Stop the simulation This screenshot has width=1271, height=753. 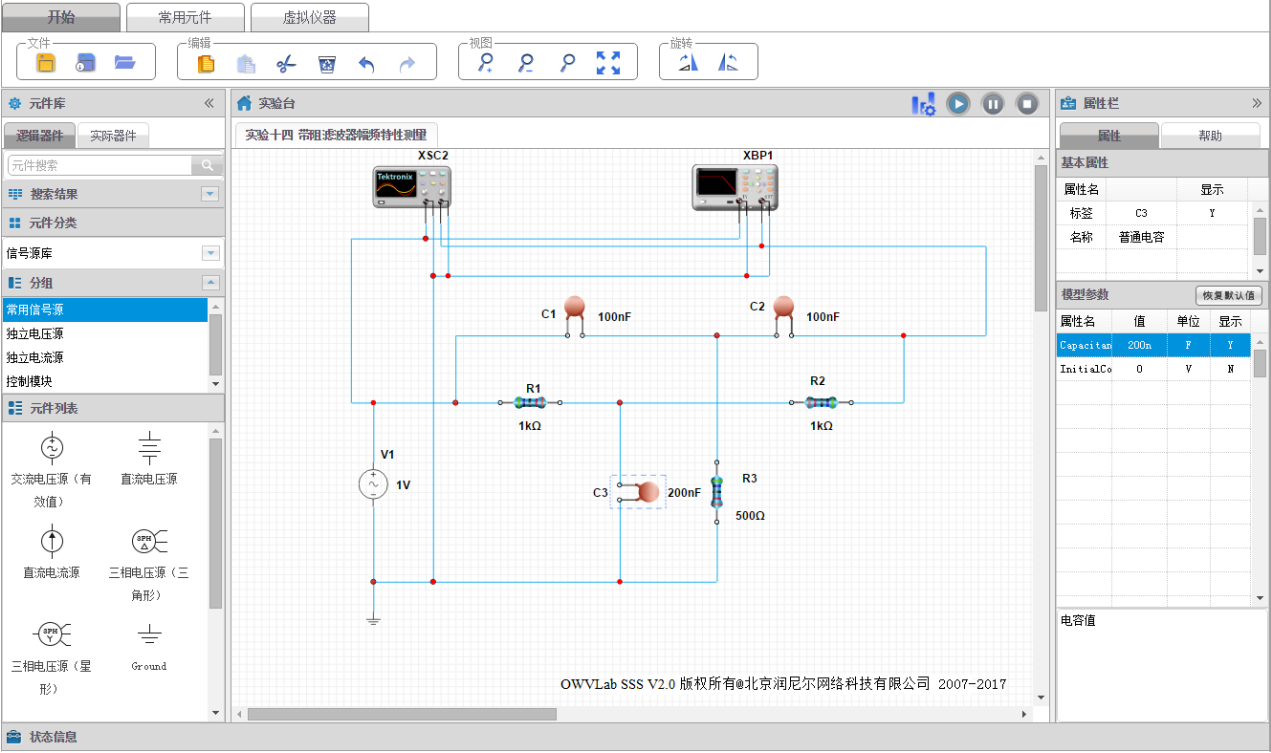point(1027,103)
